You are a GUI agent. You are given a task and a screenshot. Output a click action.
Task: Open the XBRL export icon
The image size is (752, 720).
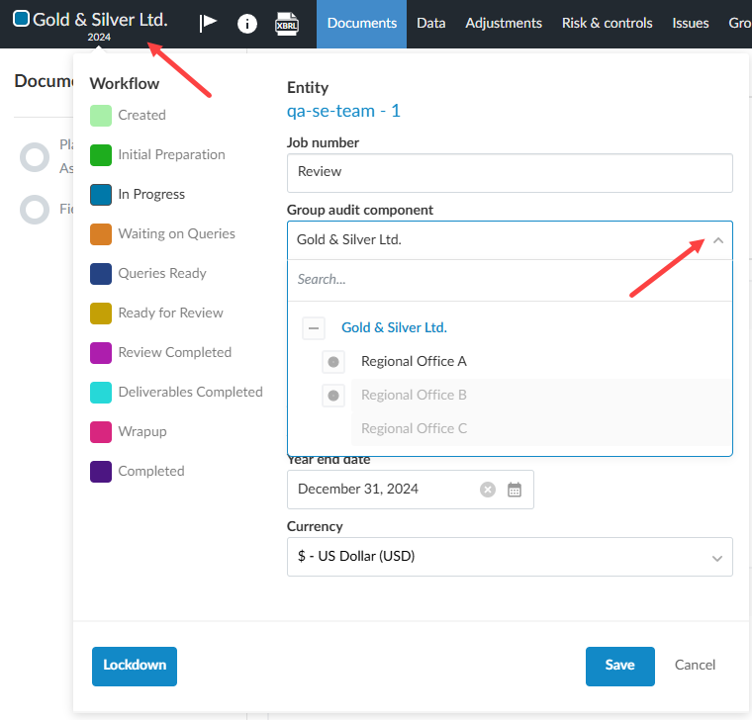(x=287, y=24)
